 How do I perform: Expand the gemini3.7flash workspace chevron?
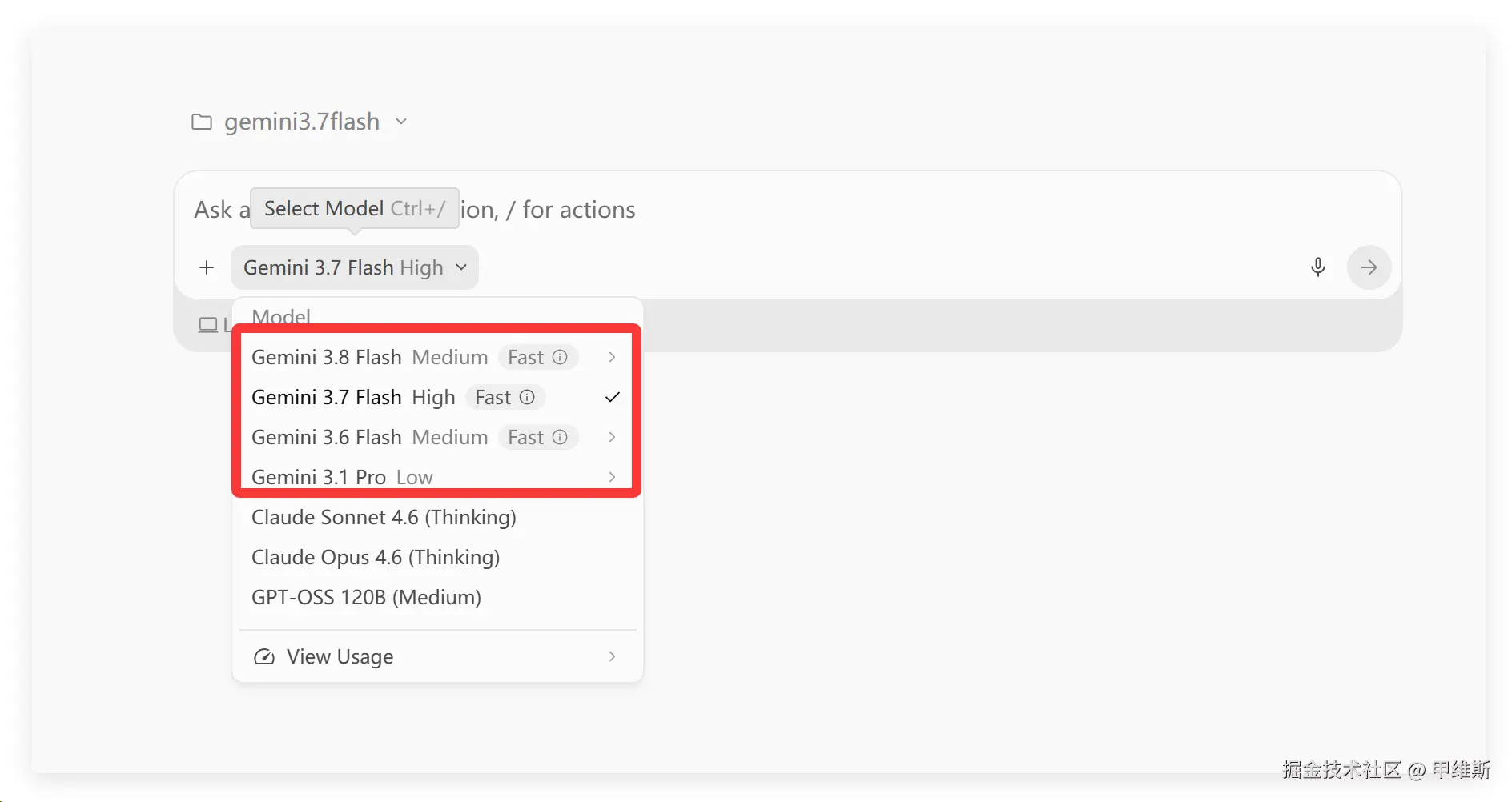[x=401, y=122]
